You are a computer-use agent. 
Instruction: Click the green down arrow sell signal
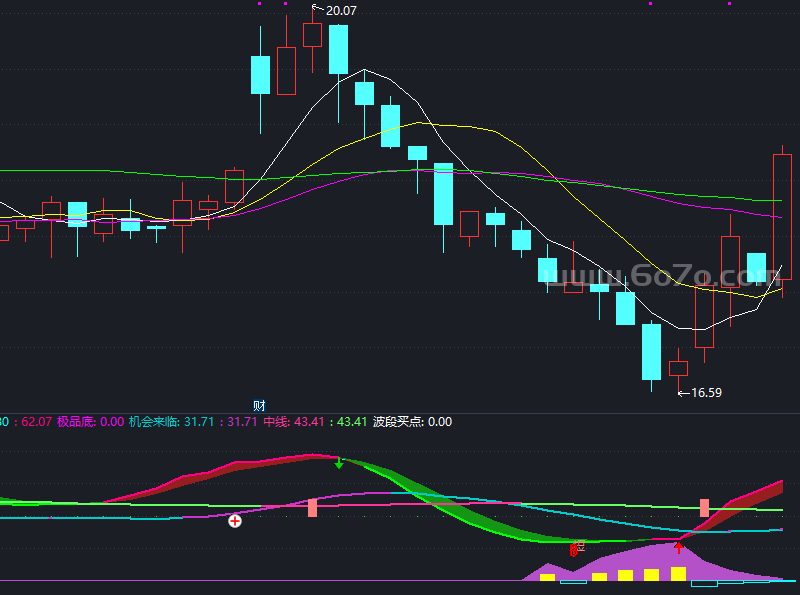tap(339, 463)
